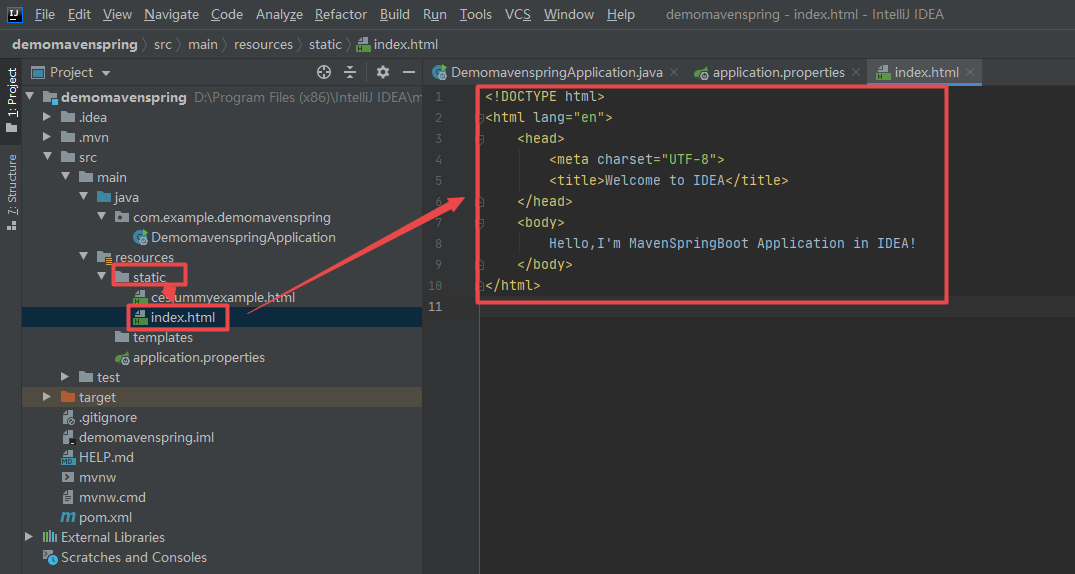1075x574 pixels.
Task: Collapse the demomavenspring root node arrow
Action: click(x=29, y=97)
